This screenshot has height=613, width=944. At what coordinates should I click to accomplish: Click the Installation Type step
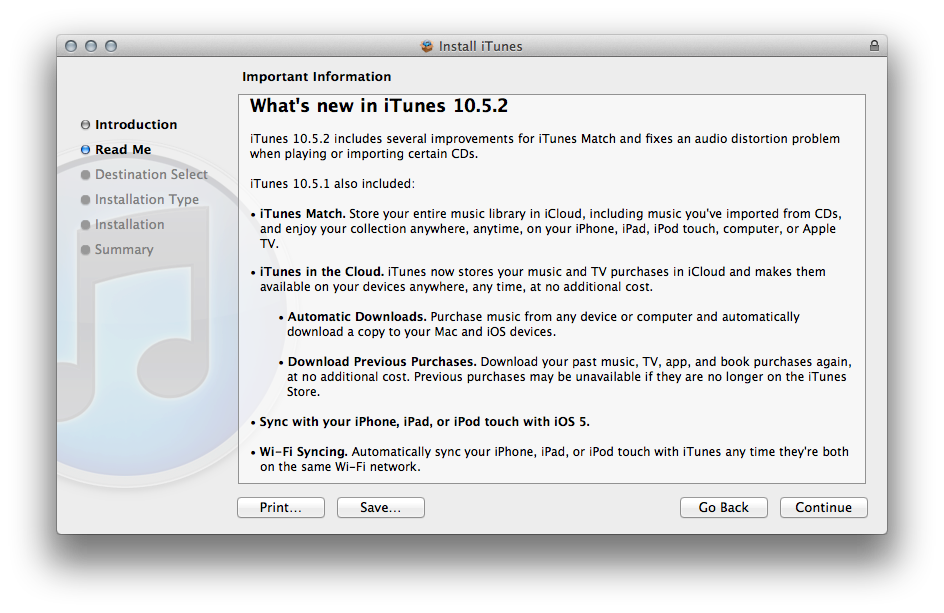[x=147, y=199]
